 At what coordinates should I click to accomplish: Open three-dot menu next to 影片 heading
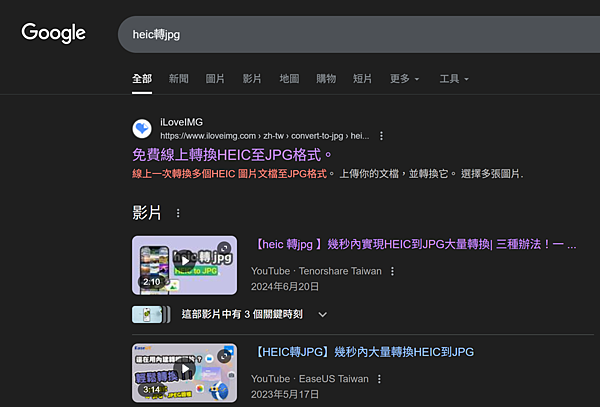click(178, 213)
